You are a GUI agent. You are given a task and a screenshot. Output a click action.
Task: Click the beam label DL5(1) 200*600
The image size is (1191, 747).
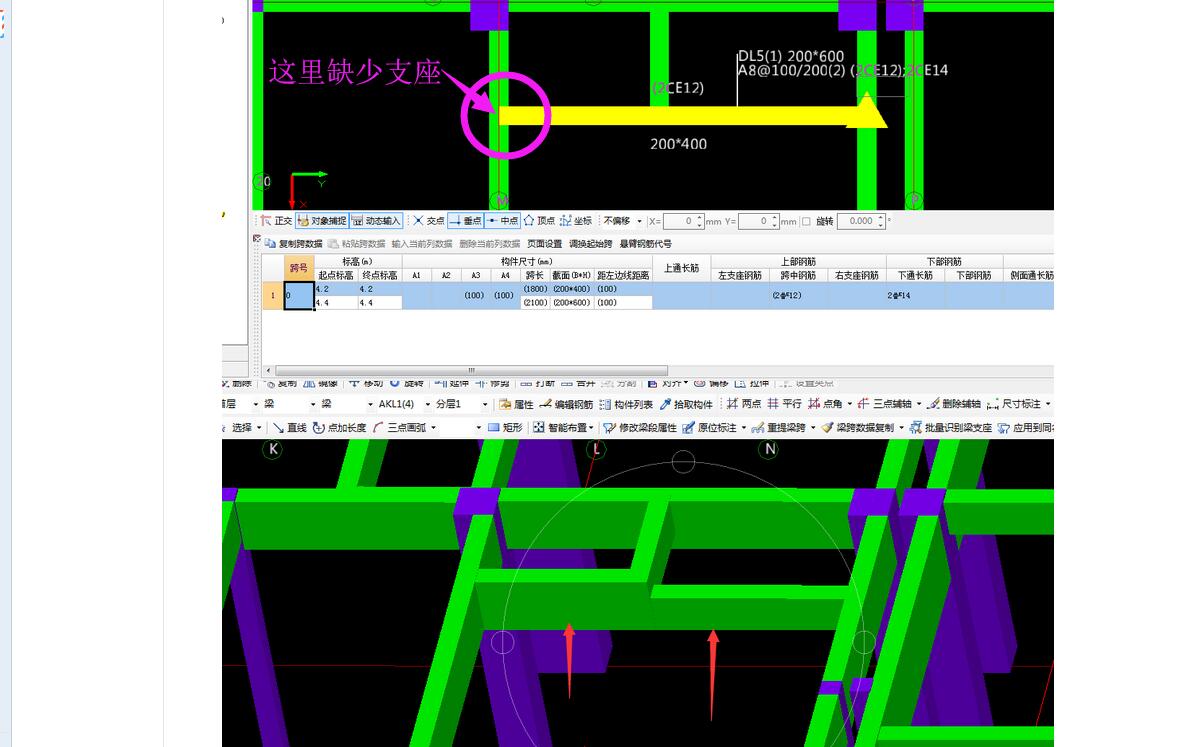tap(791, 56)
